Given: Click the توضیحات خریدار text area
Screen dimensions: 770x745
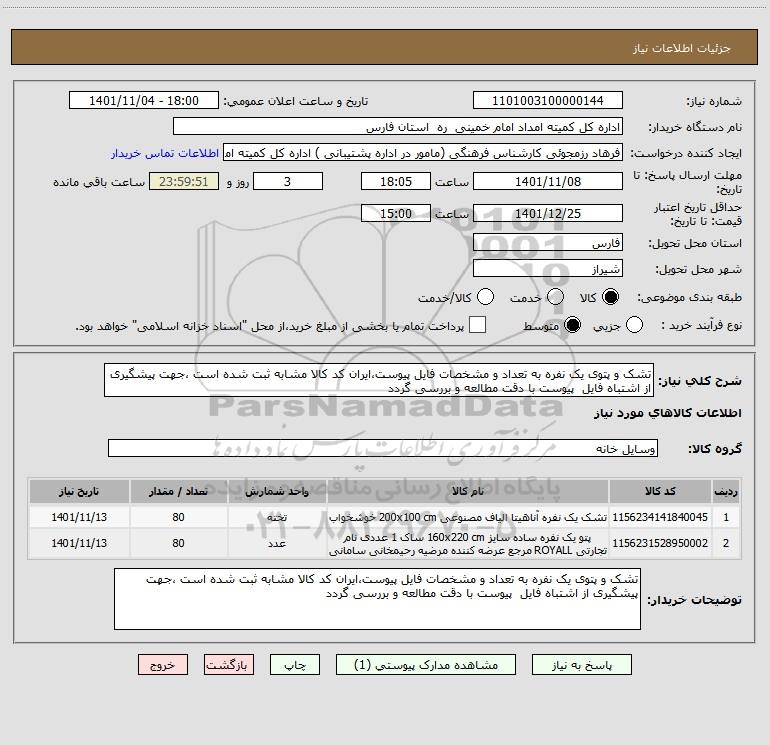Looking at the screenshot, I should [377, 599].
